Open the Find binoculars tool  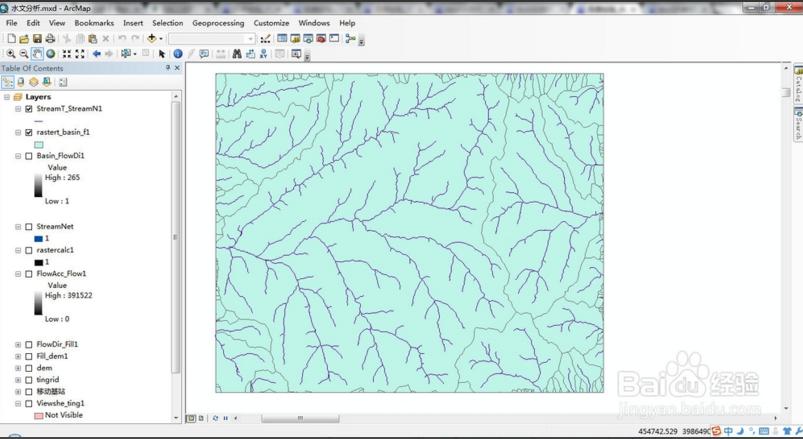pyautogui.click(x=237, y=54)
